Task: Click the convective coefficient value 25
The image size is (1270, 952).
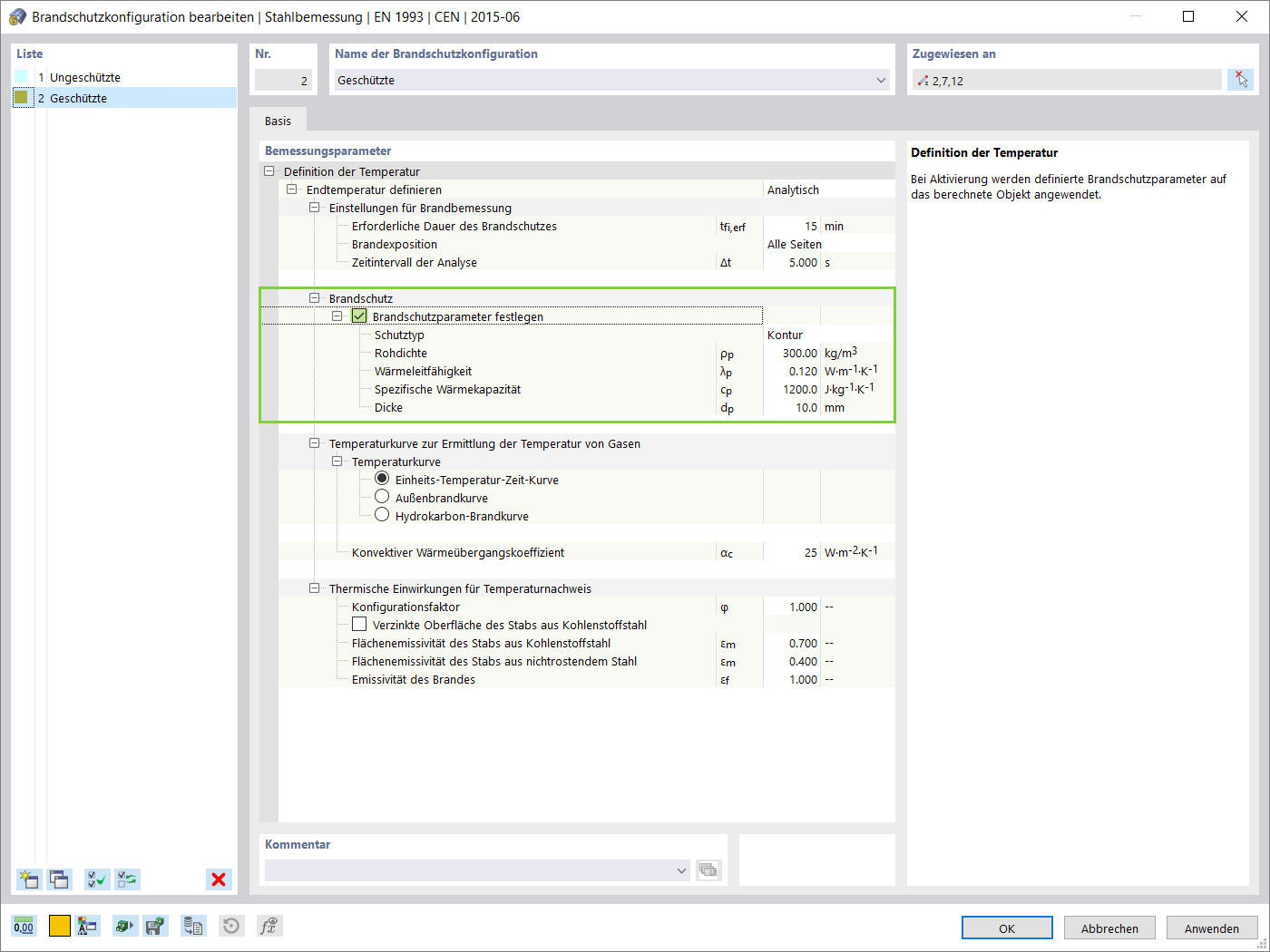Action: 792,552
